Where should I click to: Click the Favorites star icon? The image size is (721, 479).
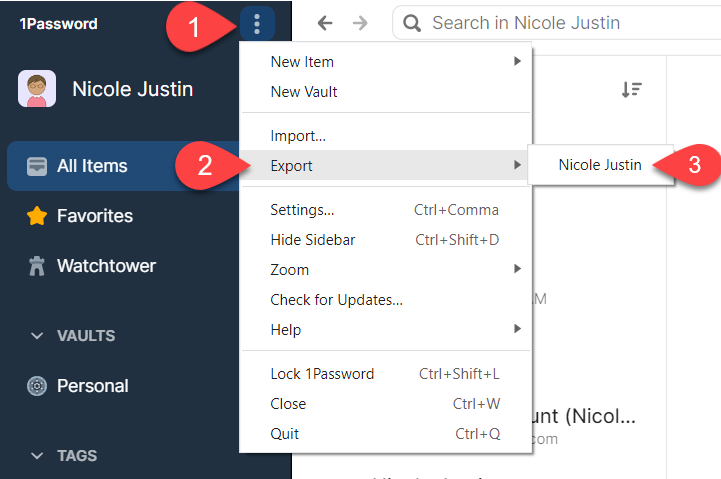(37, 216)
